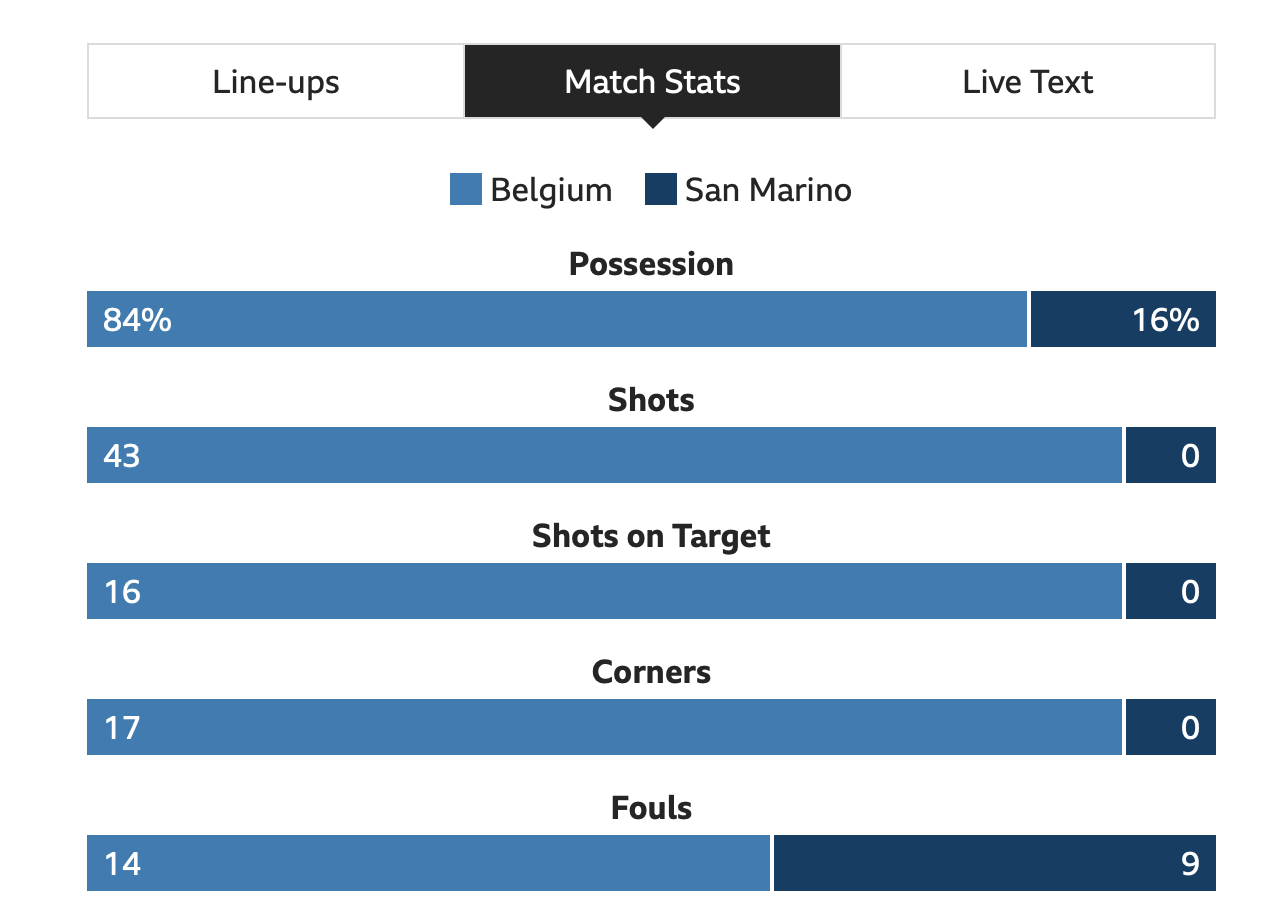The width and height of the screenshot is (1282, 924).
Task: Click the Belgium legend label
Action: coord(551,189)
